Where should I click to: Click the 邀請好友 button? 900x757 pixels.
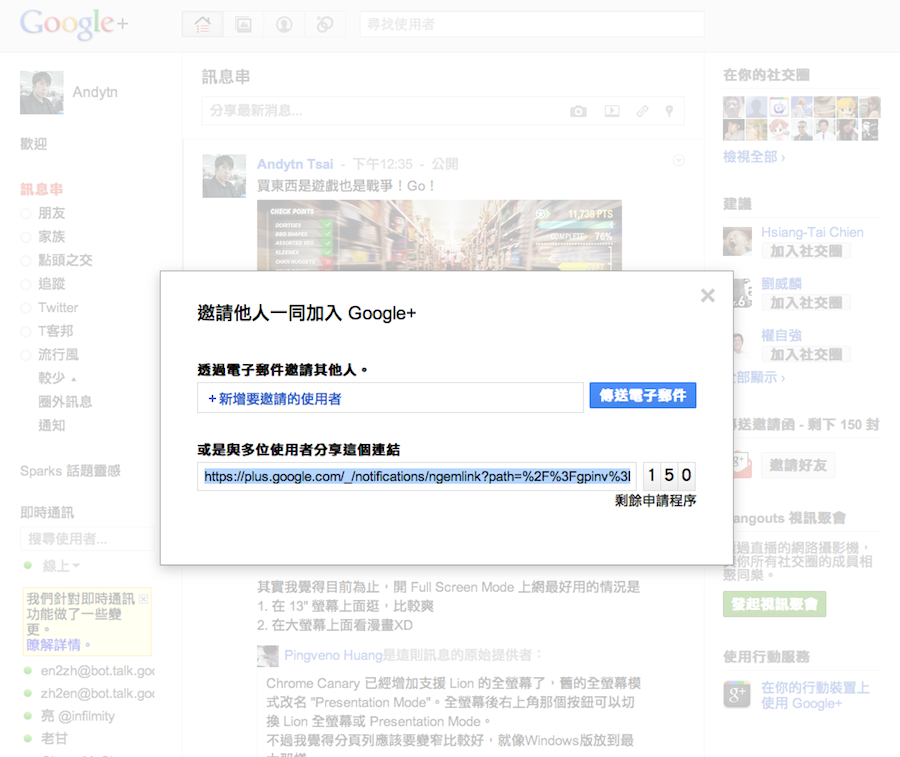tap(798, 465)
